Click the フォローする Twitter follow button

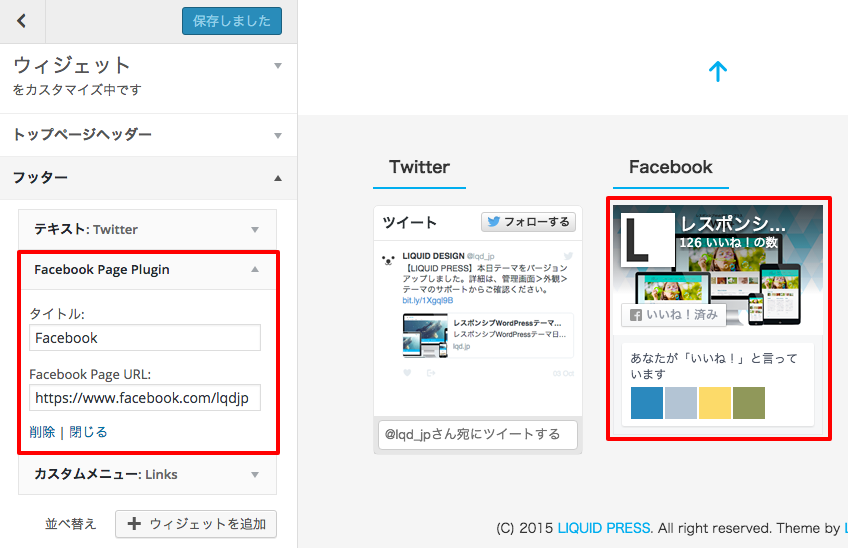point(528,222)
